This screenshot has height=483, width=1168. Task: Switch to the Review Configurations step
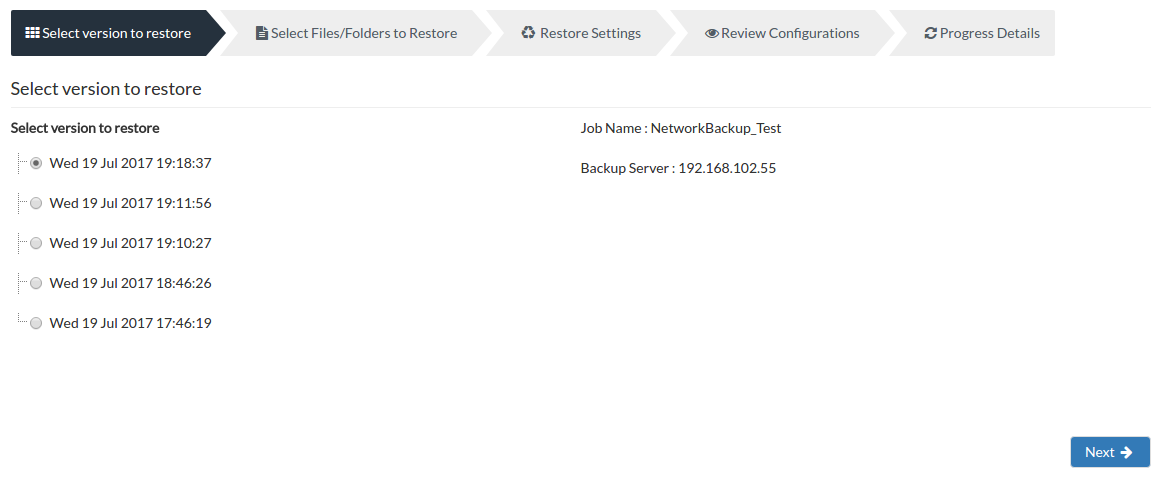tap(782, 33)
